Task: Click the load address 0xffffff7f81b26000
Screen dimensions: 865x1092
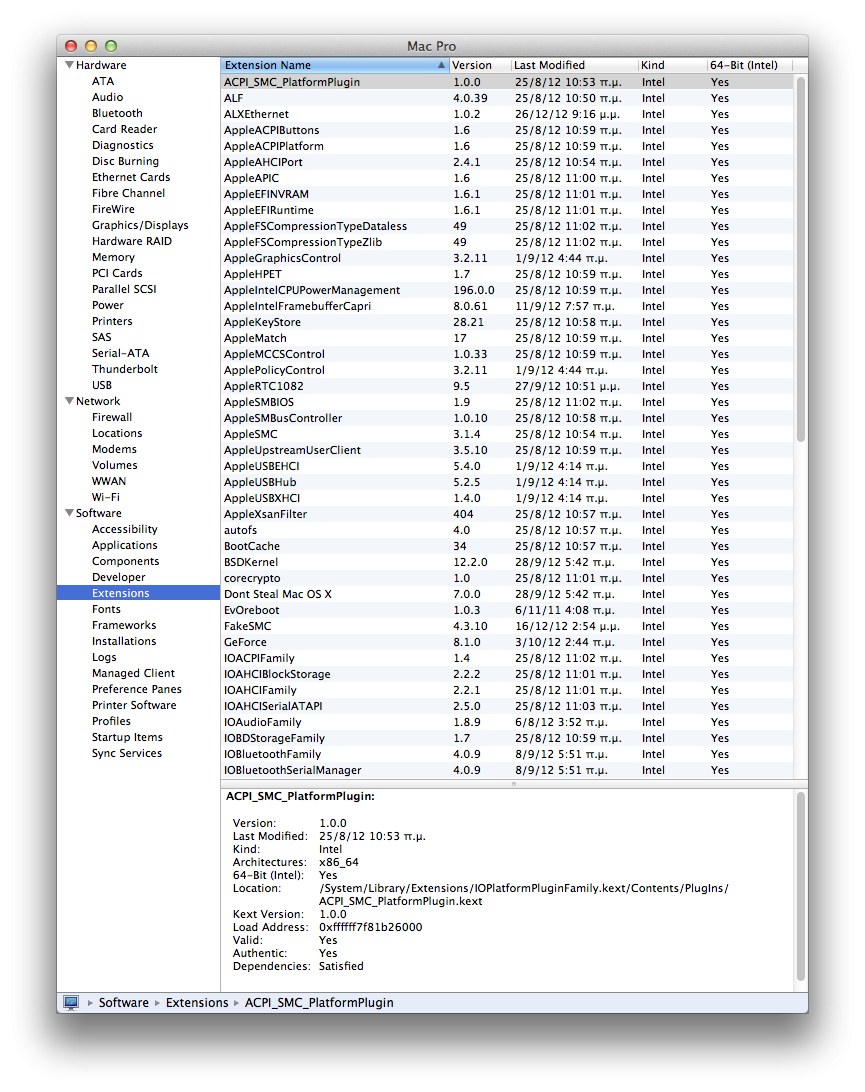Action: coord(371,927)
